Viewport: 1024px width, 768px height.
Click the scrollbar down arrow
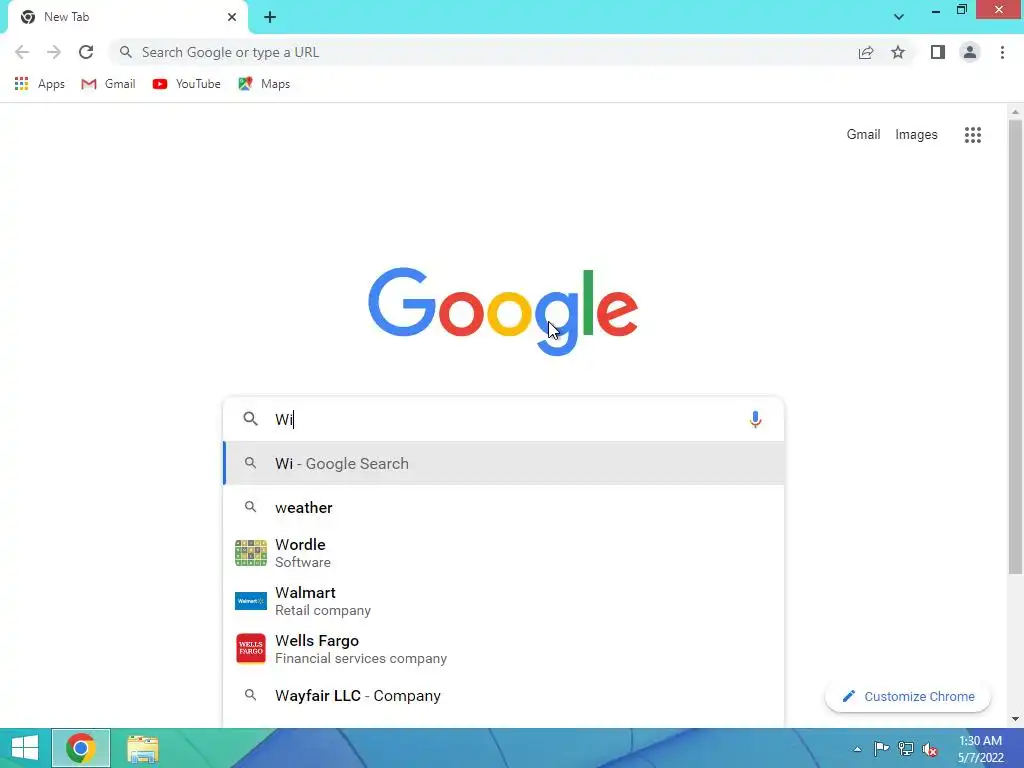point(1015,719)
